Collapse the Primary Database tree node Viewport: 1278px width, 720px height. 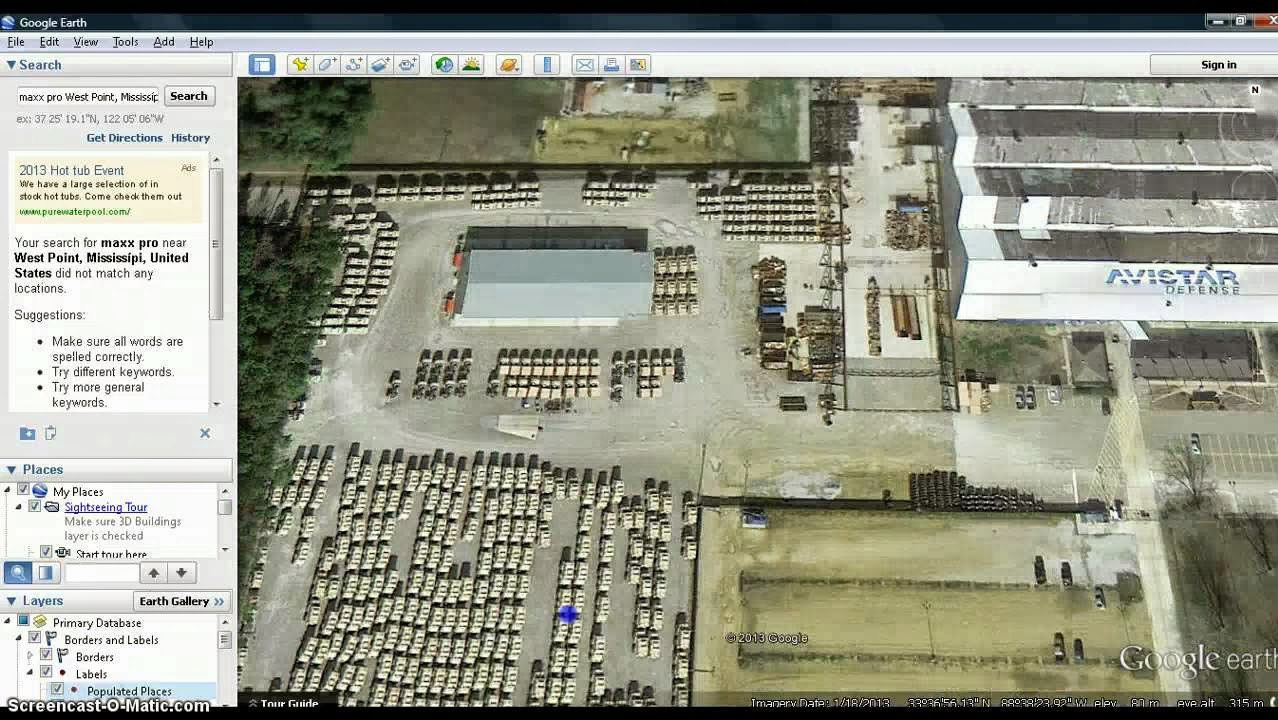pos(8,622)
